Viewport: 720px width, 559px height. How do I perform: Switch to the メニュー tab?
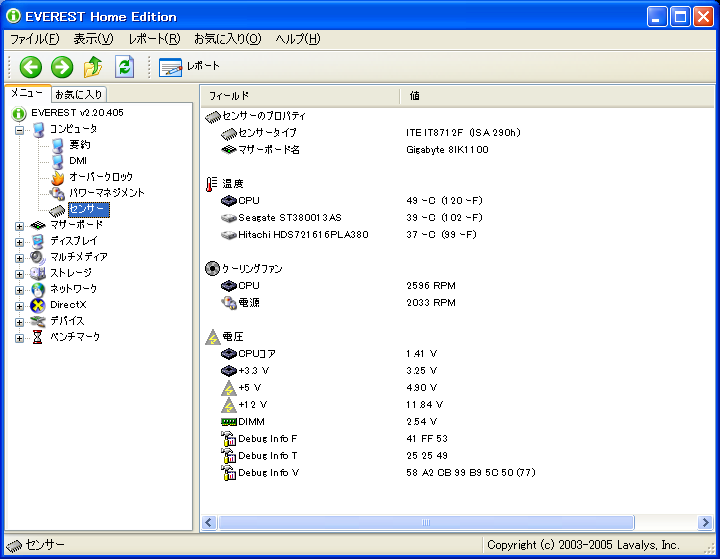(x=27, y=93)
